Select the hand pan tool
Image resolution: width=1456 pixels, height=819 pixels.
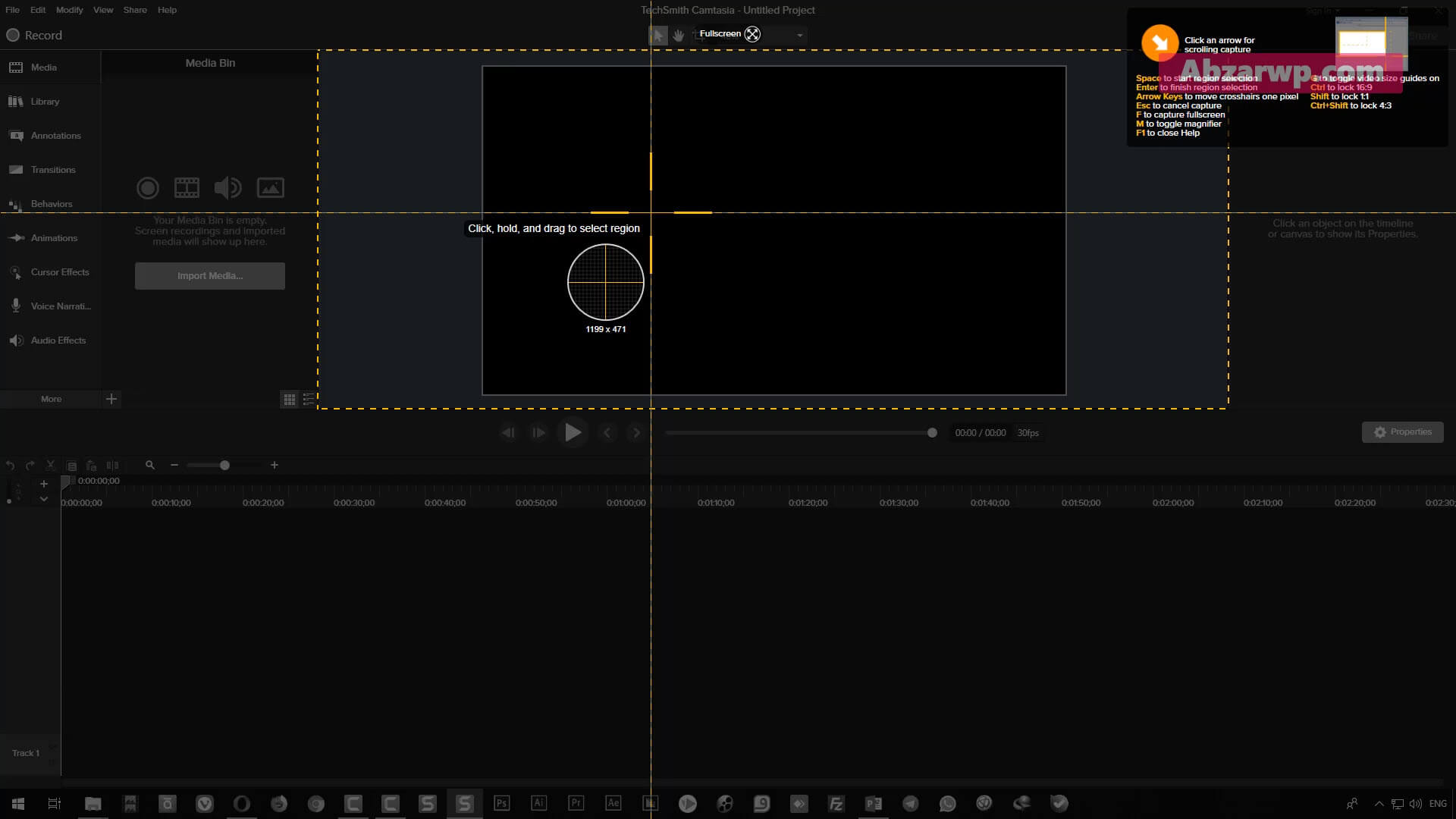click(x=679, y=35)
